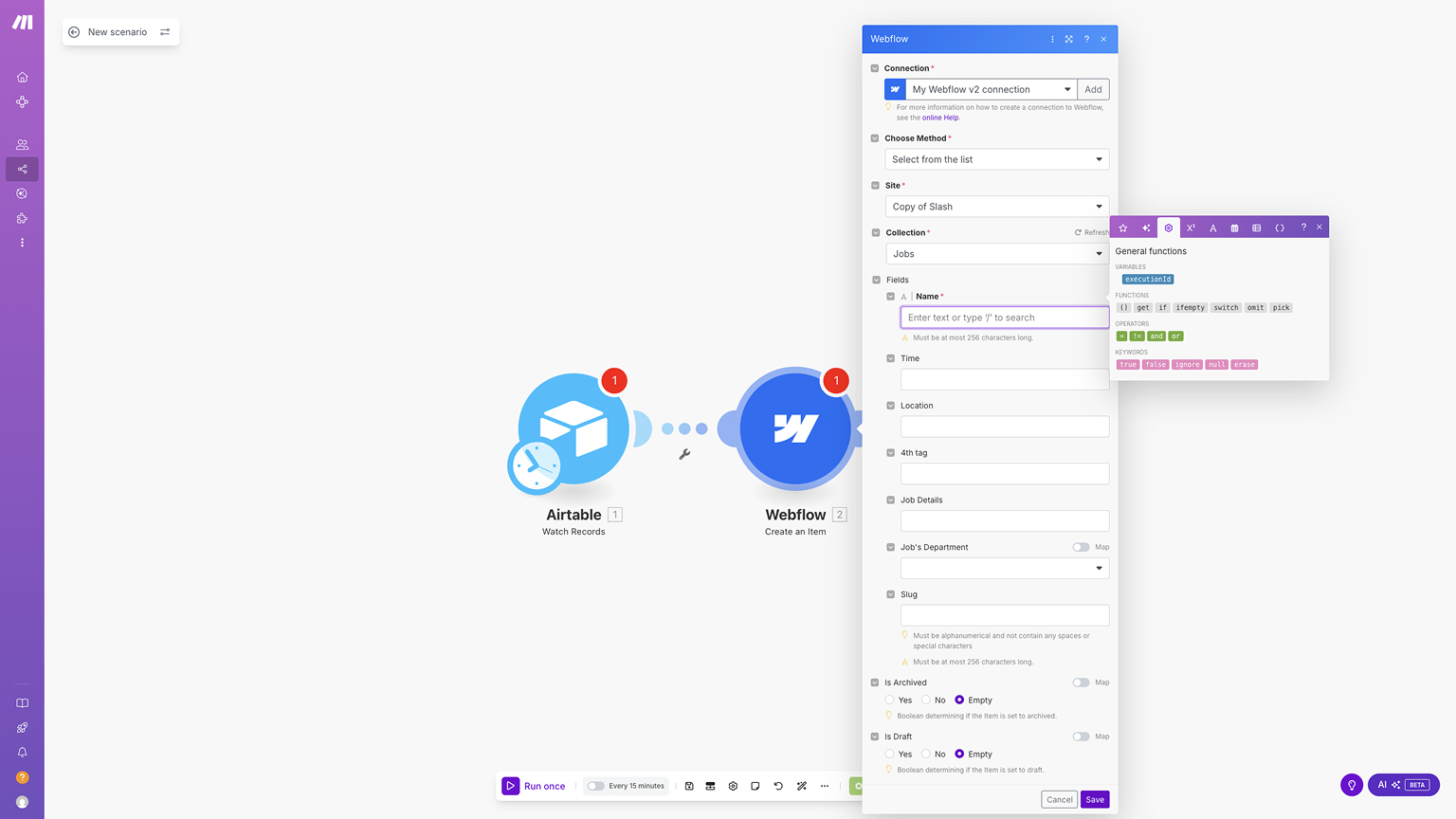Switch to math functions X tab
This screenshot has width=1456, height=819.
1191,227
